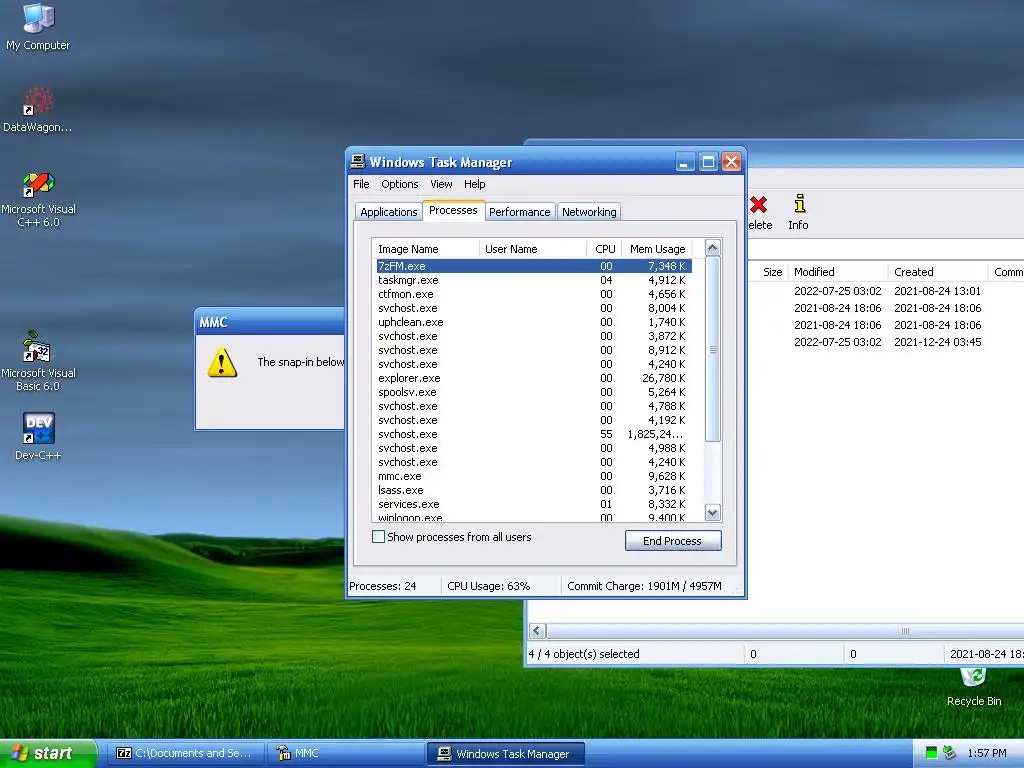This screenshot has width=1024, height=768.
Task: Sort processes by Mem Usage column
Action: coord(657,249)
